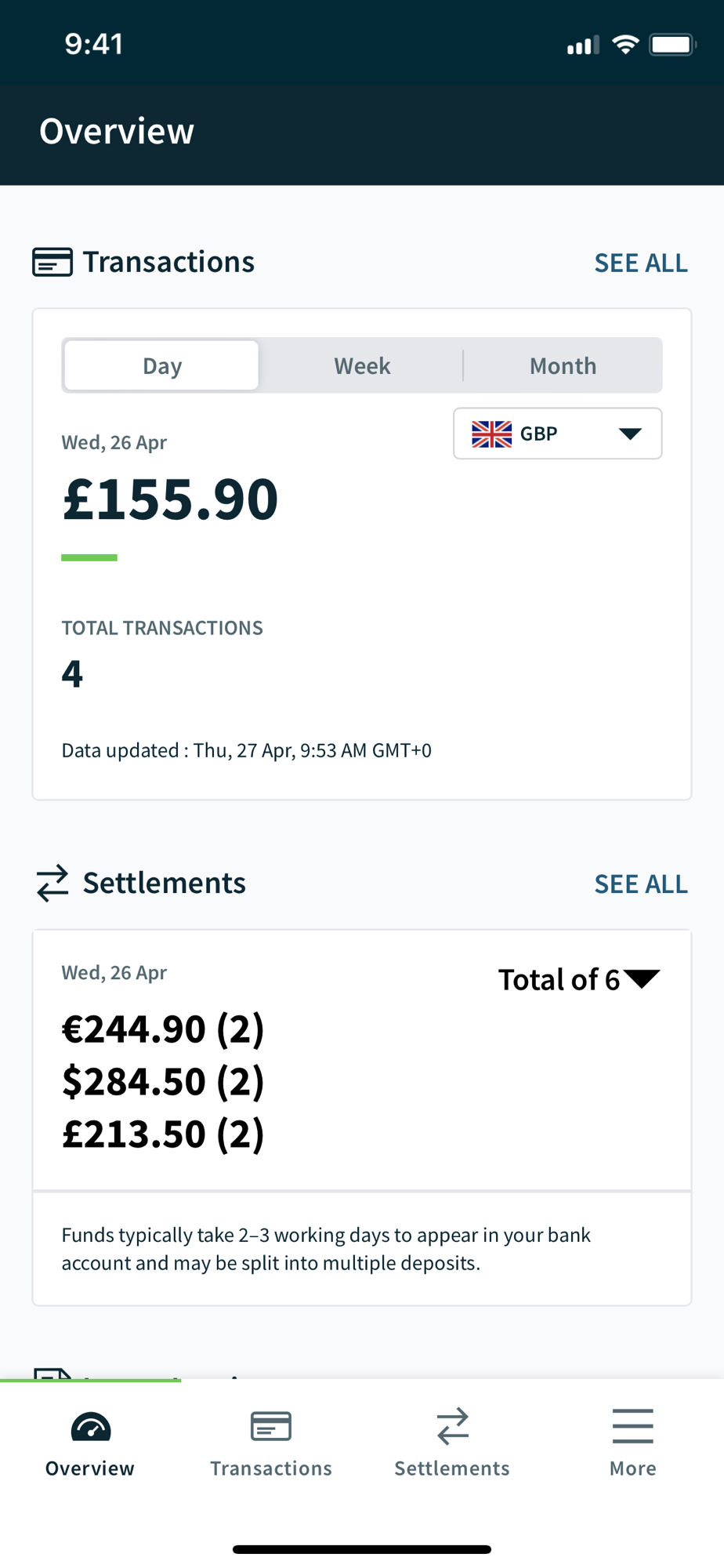The width and height of the screenshot is (724, 1568).
Task: Go to the Settlements tab label
Action: point(452,1468)
